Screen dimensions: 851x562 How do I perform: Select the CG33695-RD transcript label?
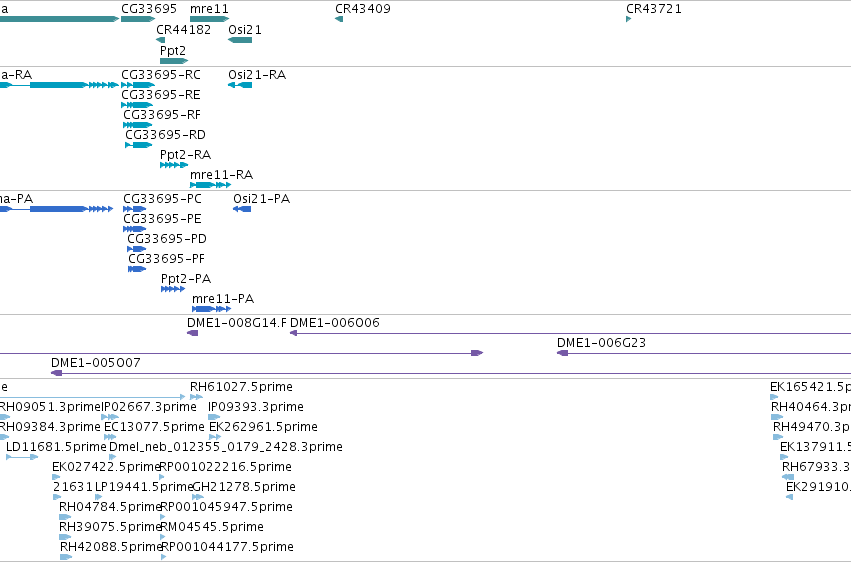(166, 135)
